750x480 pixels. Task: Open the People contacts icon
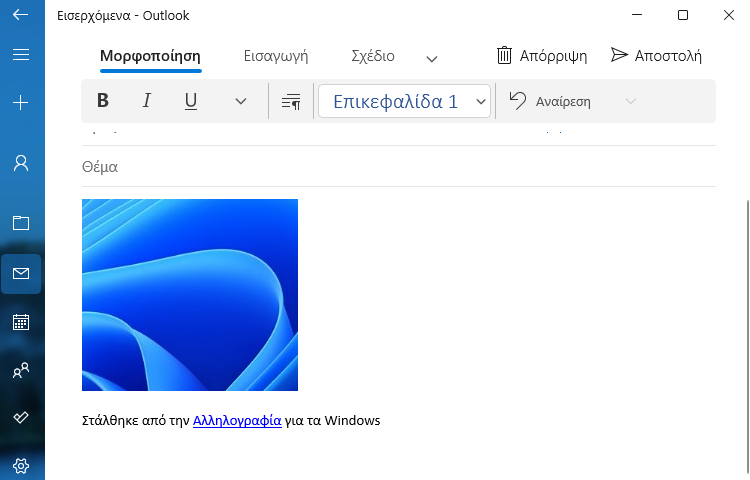point(21,371)
